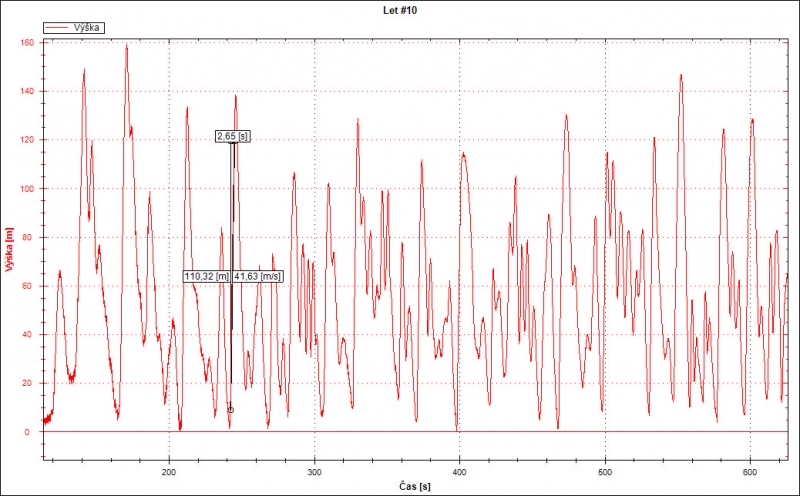Click the 2,65 [s] time label
800x496 pixels.
click(x=232, y=136)
